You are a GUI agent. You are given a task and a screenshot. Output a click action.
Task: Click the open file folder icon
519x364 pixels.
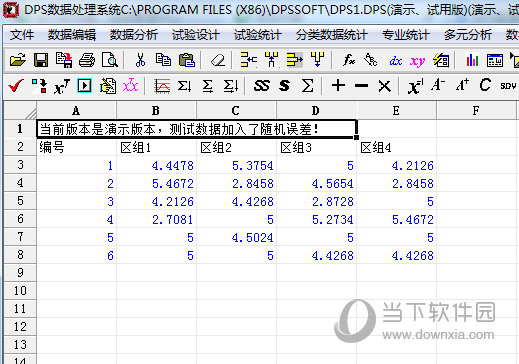point(18,60)
